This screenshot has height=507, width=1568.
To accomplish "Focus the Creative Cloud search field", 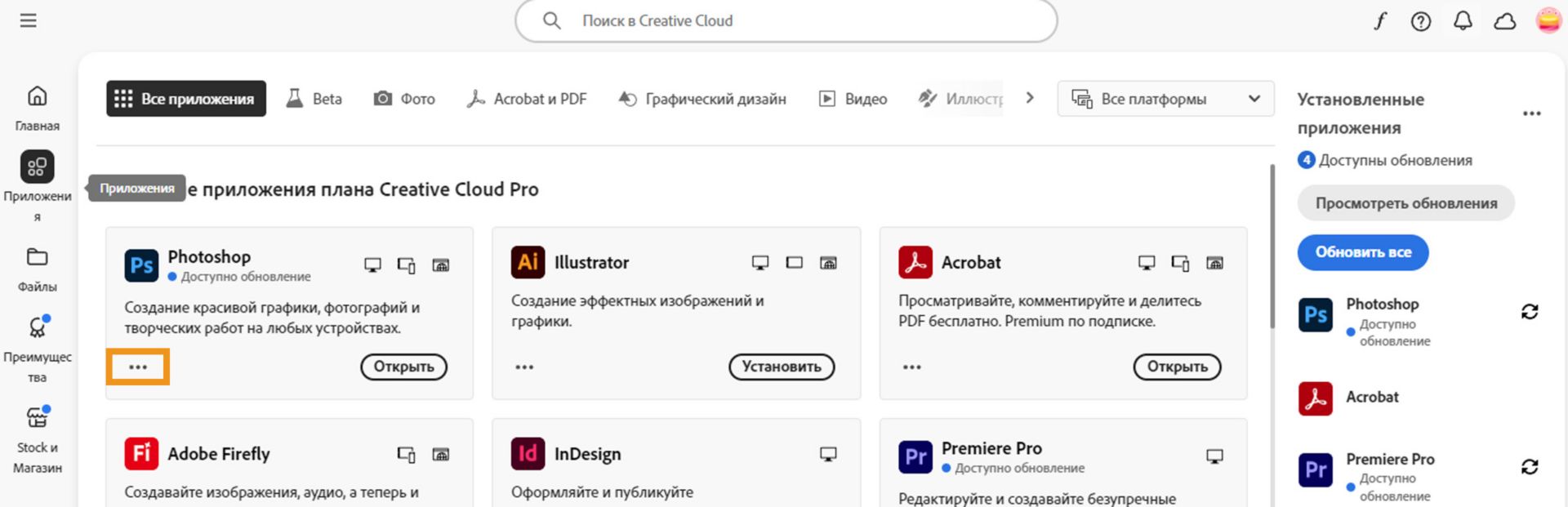I will tap(786, 20).
